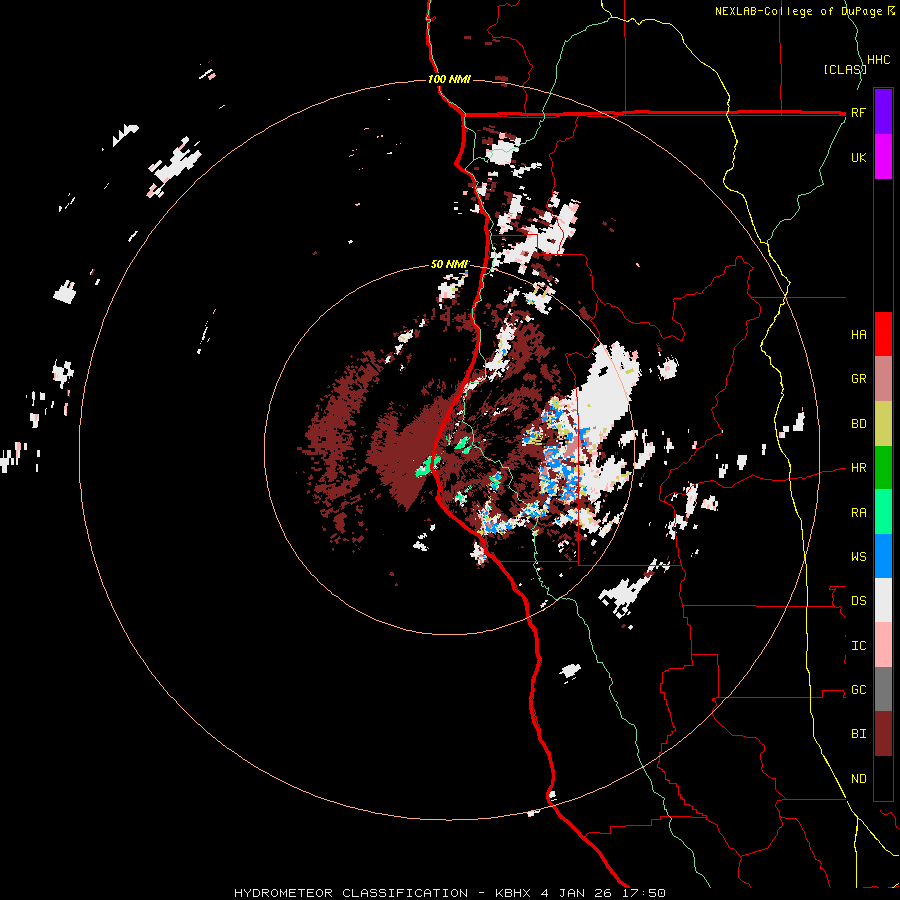Click the GR legend label

pos(858,379)
